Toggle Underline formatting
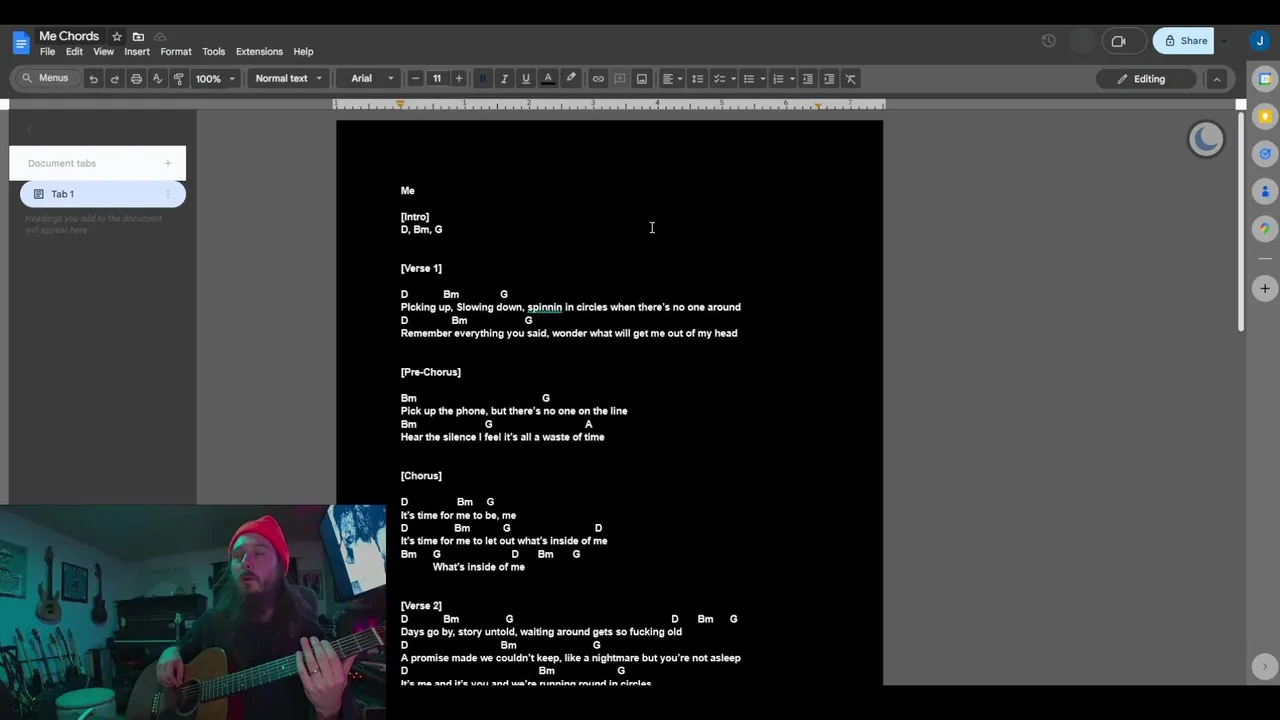Viewport: 1280px width, 720px height. (x=526, y=79)
